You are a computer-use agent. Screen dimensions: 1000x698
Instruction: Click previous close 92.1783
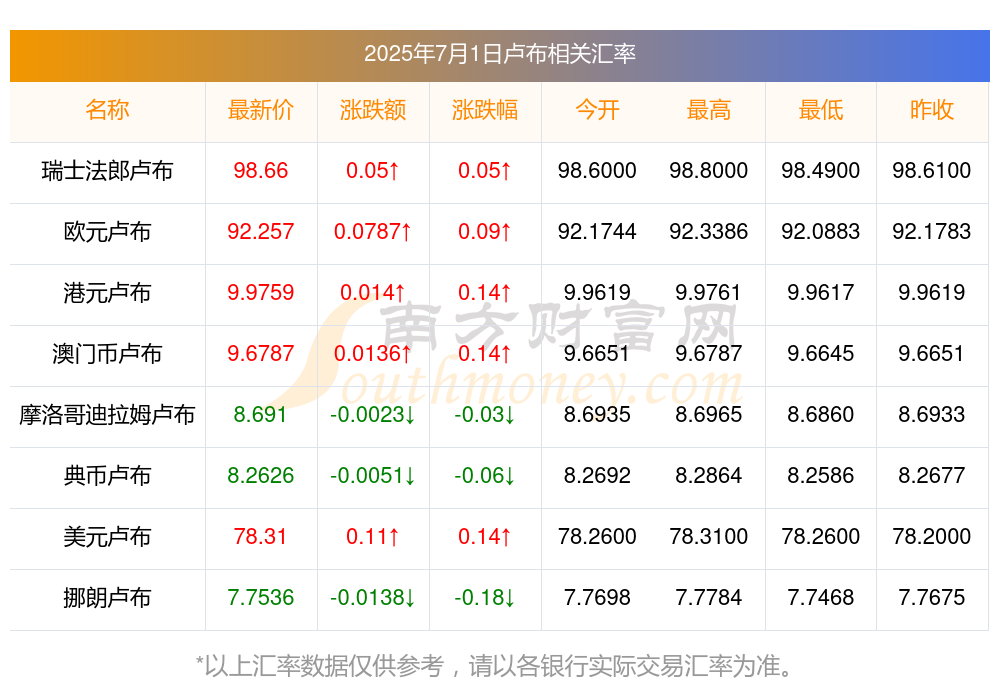[x=932, y=232]
